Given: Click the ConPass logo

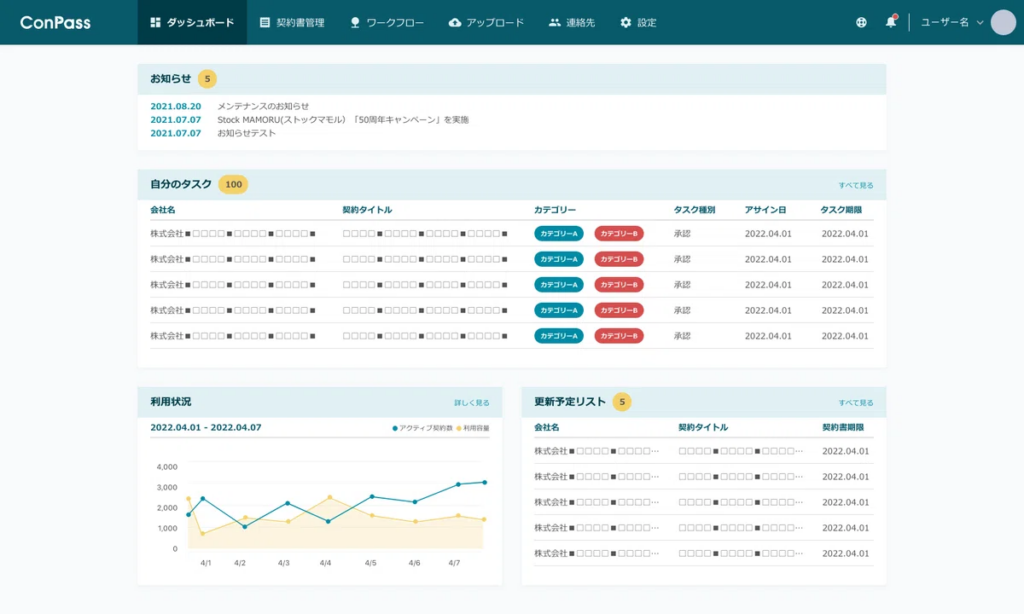Looking at the screenshot, I should coord(55,22).
